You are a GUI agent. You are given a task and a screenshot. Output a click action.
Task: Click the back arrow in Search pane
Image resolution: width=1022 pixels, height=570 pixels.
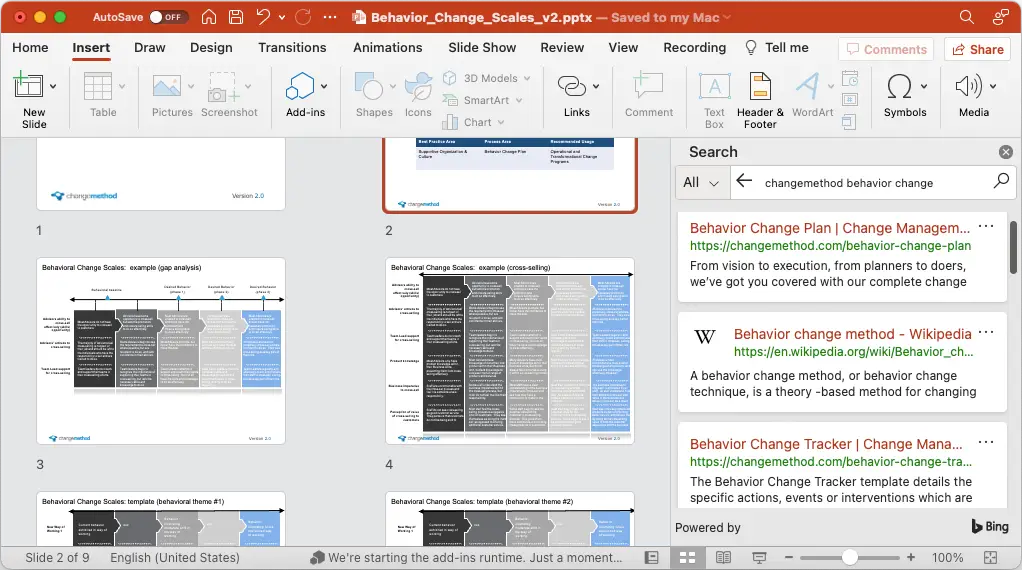click(x=744, y=181)
